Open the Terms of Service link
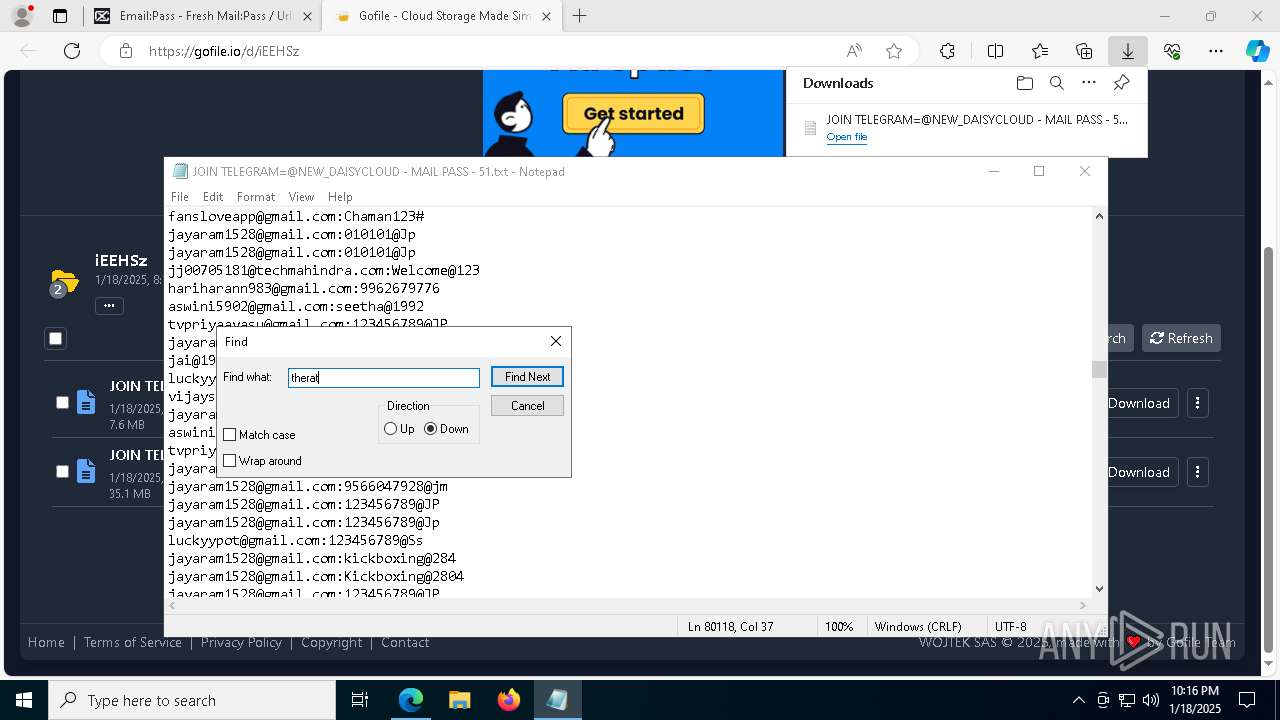Image resolution: width=1280 pixels, height=720 pixels. click(x=133, y=643)
